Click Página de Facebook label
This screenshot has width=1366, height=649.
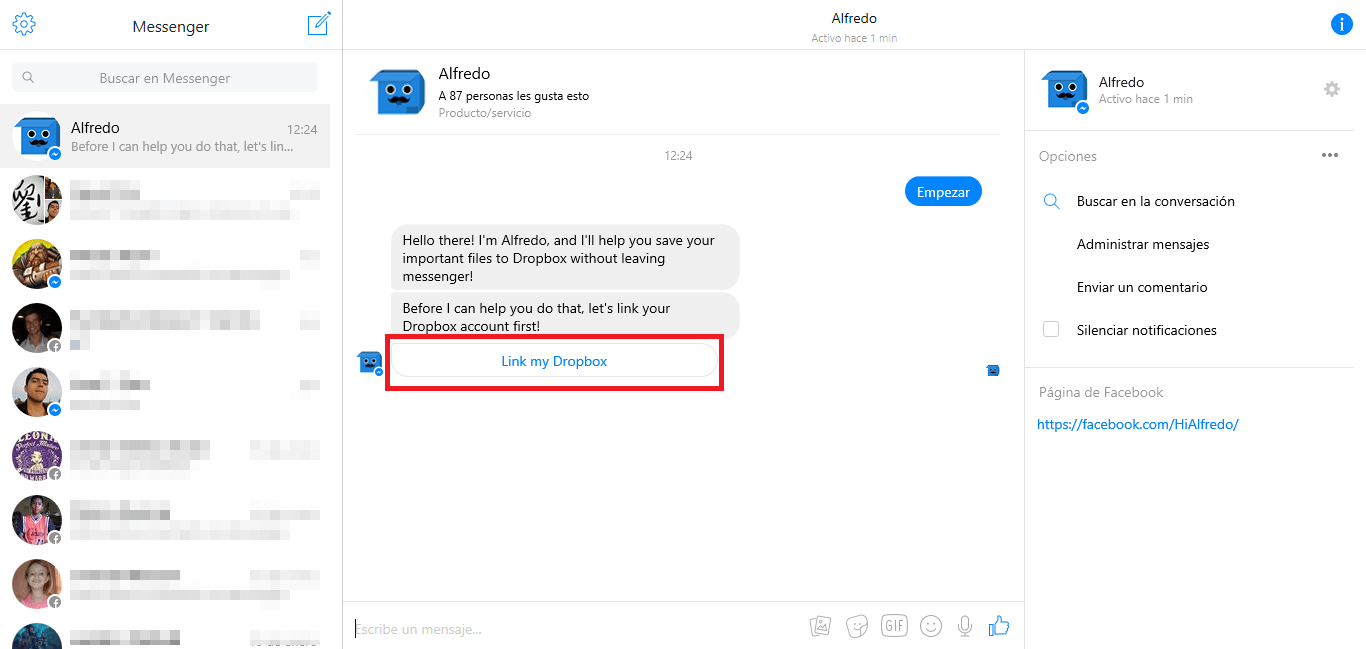[1101, 392]
